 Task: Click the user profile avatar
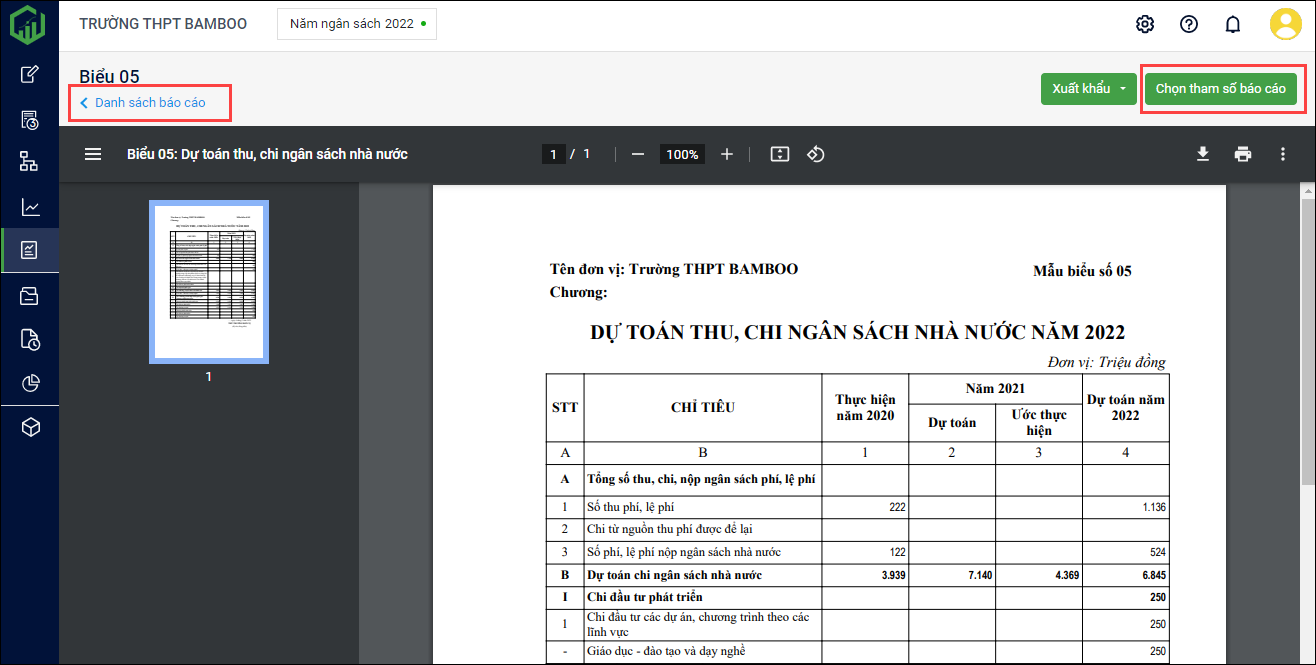[x=1285, y=24]
